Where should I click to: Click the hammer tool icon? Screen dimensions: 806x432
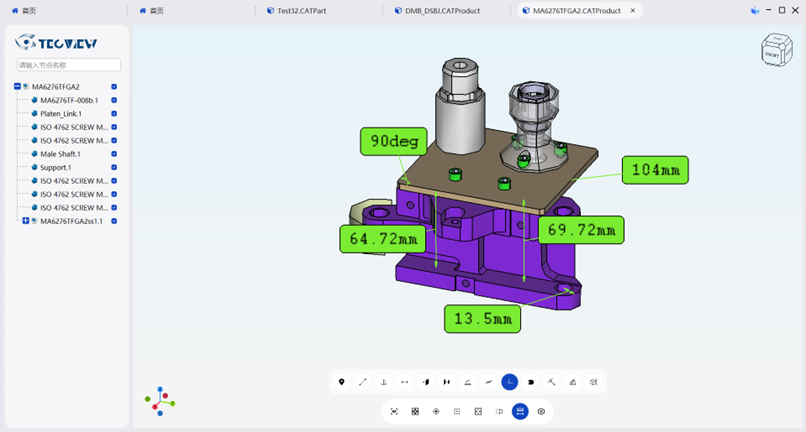tap(552, 382)
